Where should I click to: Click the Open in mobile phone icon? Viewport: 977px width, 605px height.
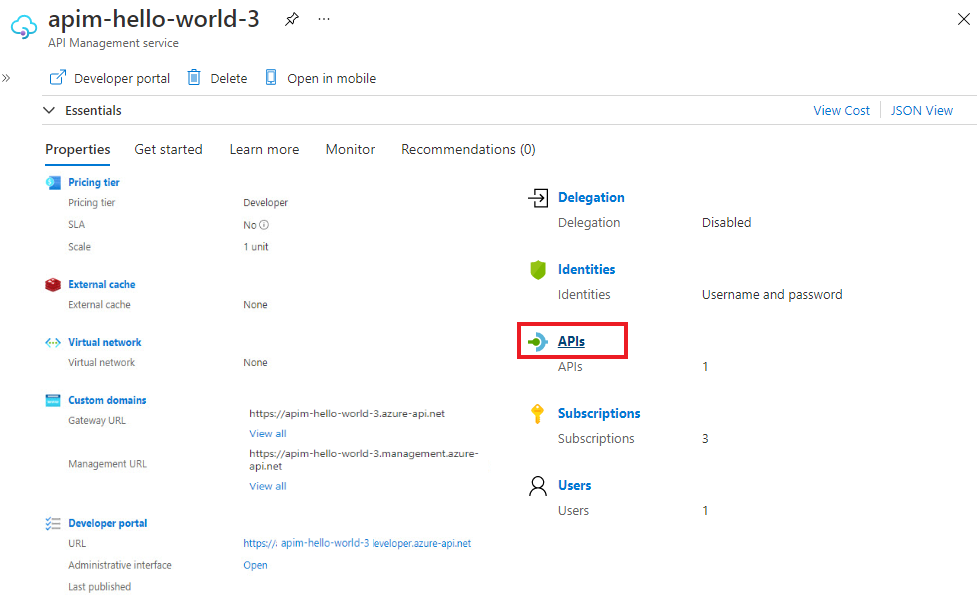point(270,77)
